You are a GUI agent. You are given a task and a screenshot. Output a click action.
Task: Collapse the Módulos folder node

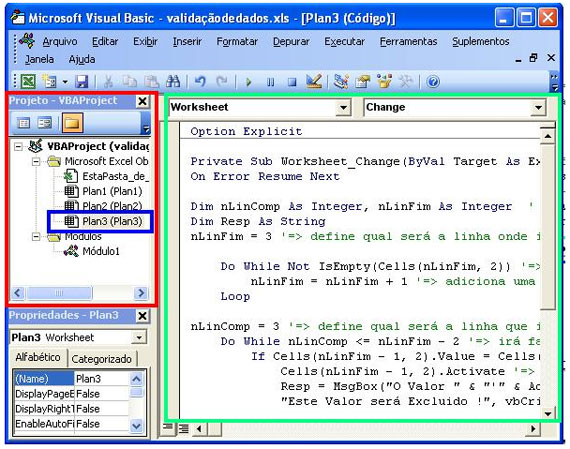click(36, 237)
